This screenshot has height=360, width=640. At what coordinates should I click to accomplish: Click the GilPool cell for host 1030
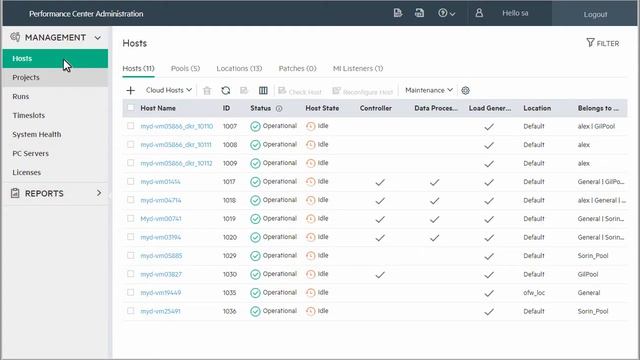(588, 274)
